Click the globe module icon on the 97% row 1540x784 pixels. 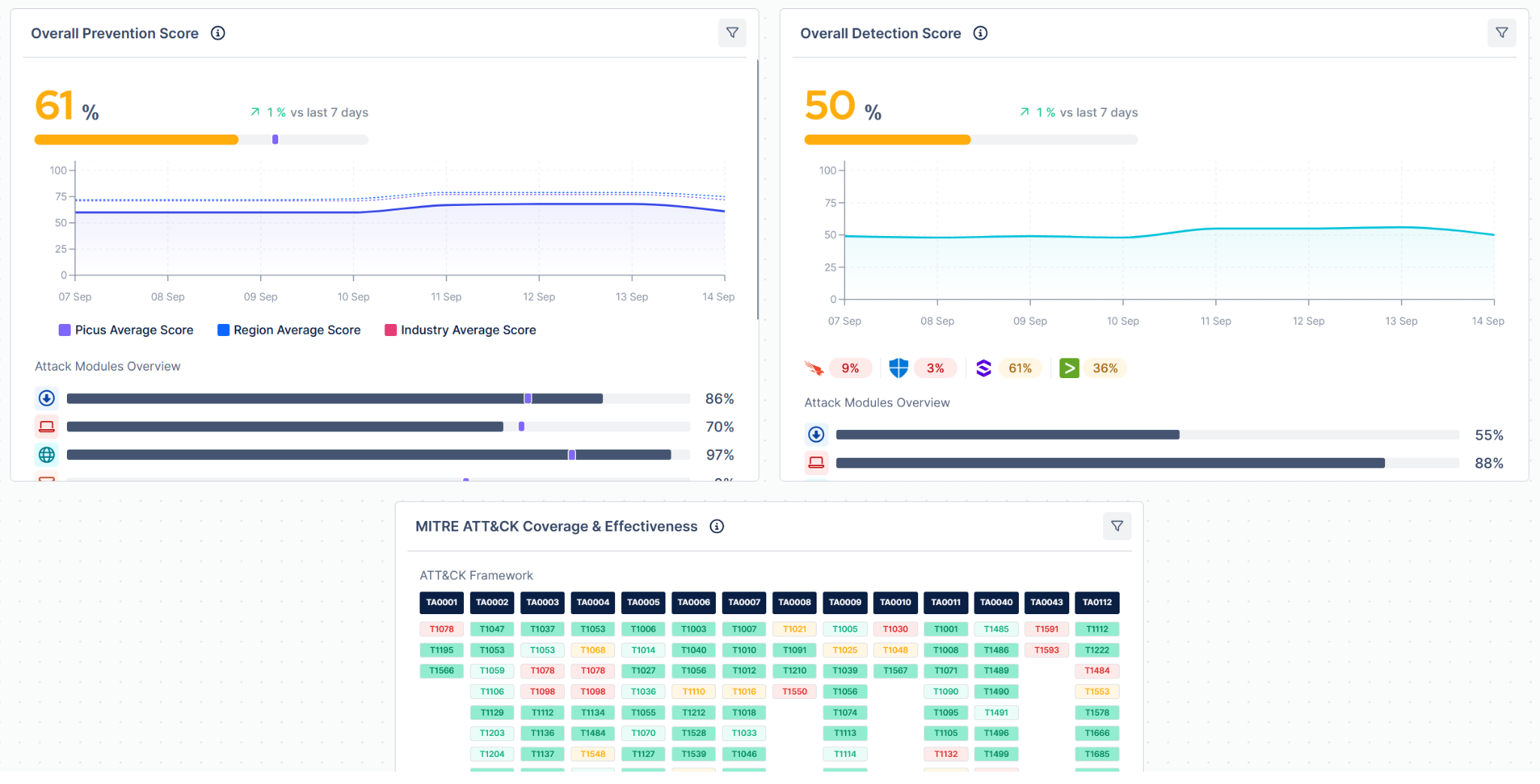coord(47,455)
